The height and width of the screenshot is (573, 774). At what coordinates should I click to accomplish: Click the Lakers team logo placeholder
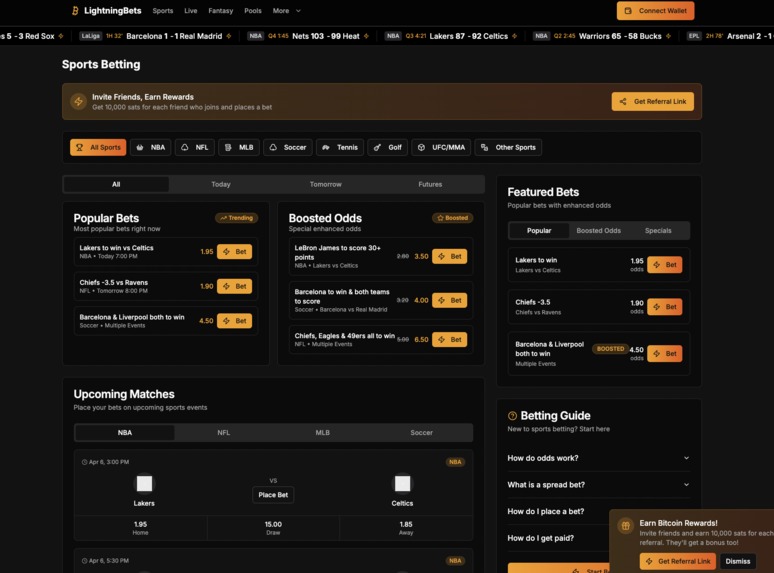144,484
